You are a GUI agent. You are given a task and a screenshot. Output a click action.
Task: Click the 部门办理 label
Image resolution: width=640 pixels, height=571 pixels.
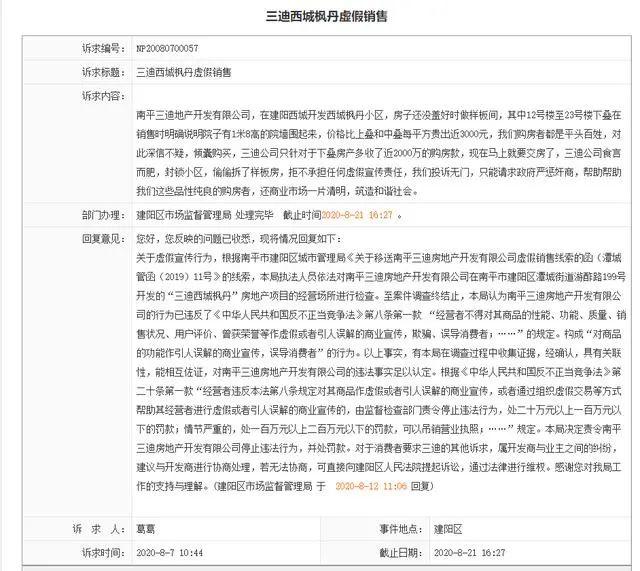[x=103, y=215]
